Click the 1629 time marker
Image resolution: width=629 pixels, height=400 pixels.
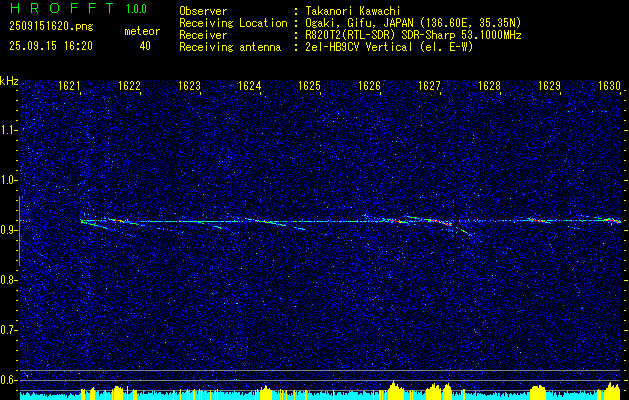point(550,86)
